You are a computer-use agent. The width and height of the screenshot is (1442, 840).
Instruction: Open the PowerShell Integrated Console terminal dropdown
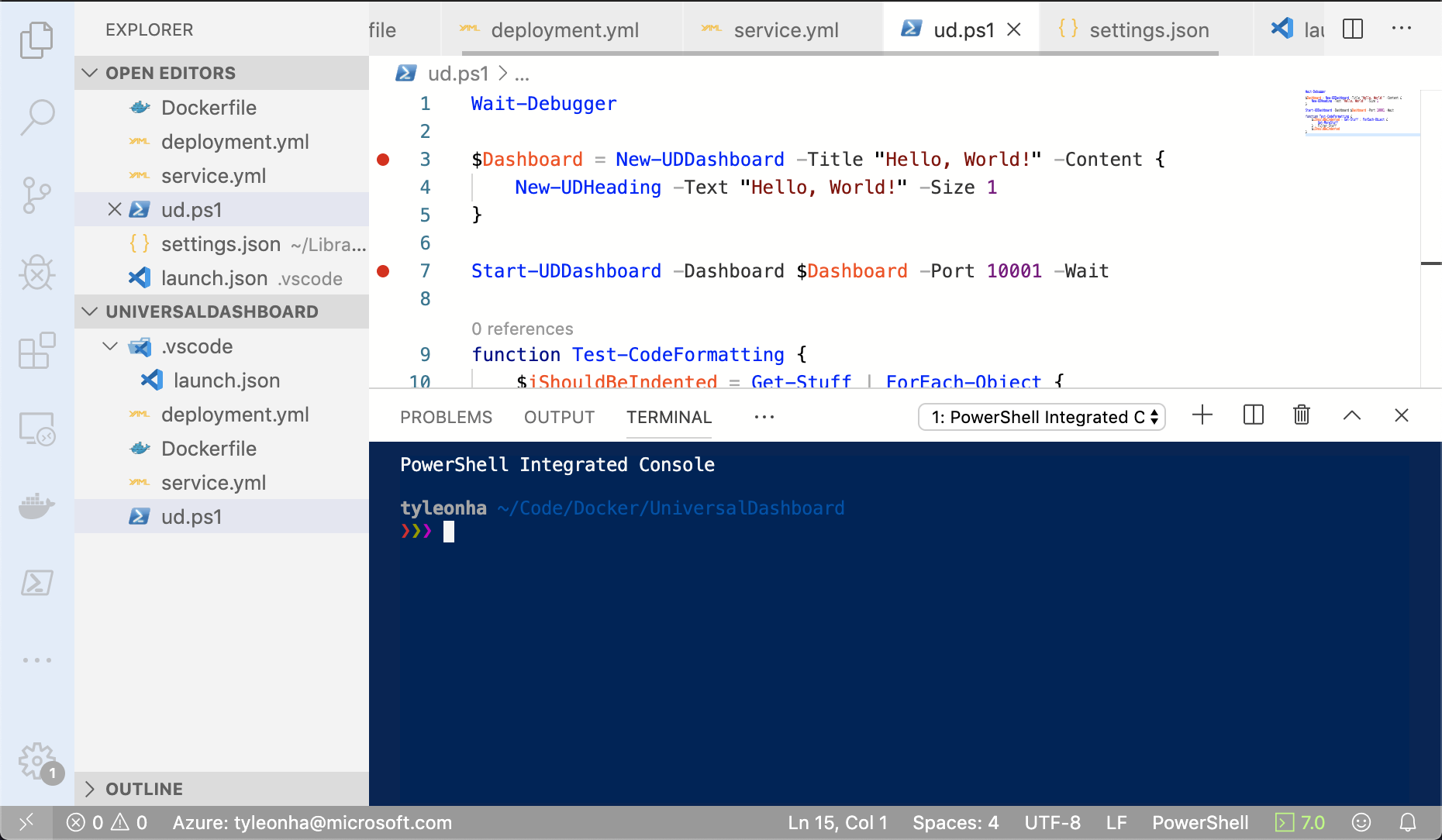tap(1041, 417)
